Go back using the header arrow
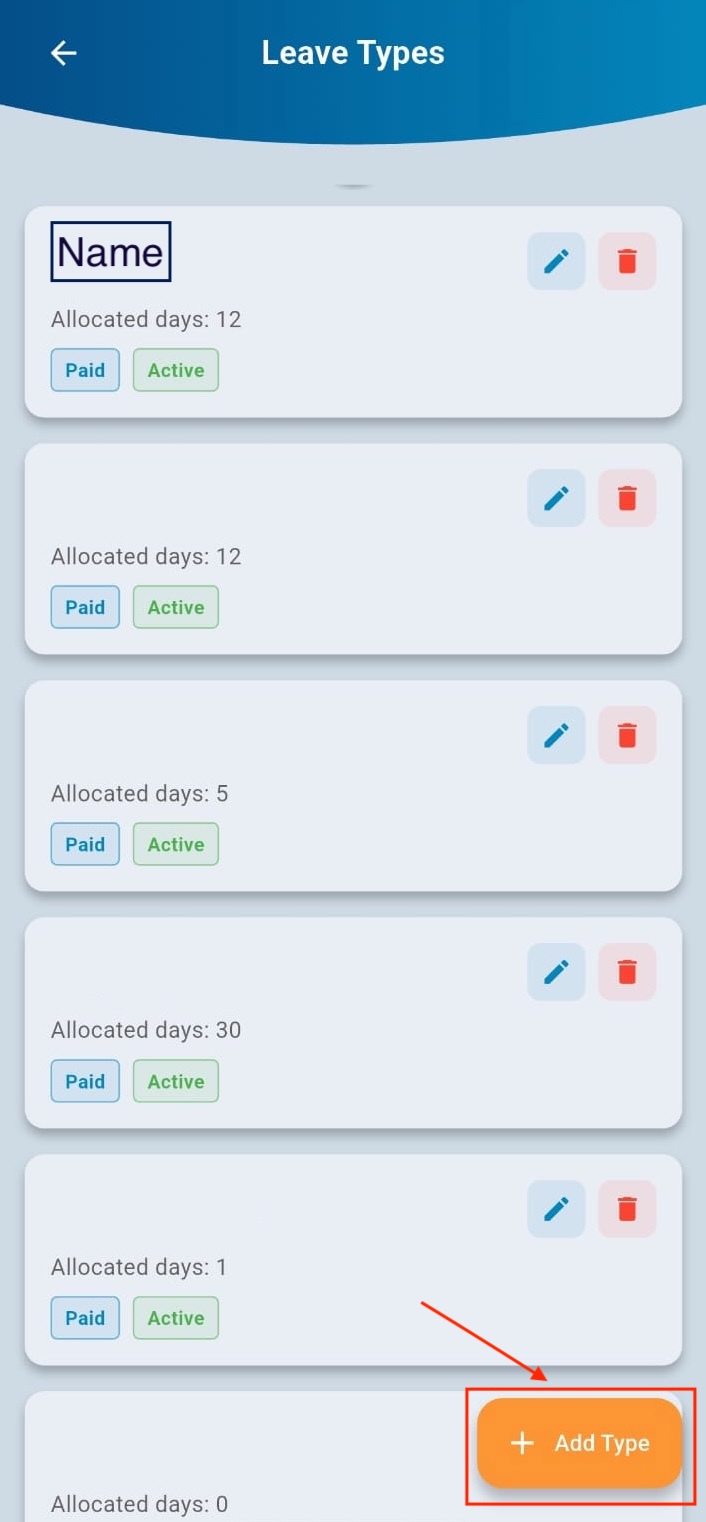Screen dimensions: 706x1522 point(64,53)
